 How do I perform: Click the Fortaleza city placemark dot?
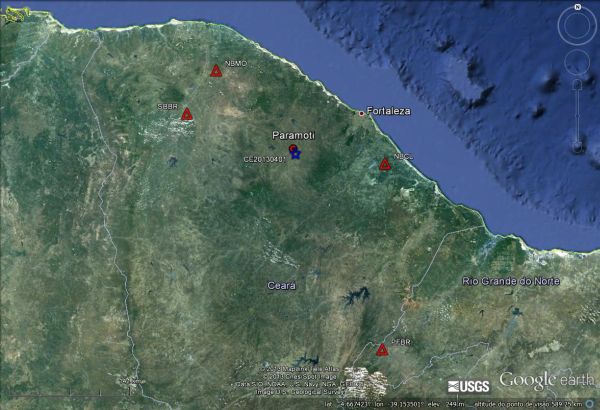pyautogui.click(x=362, y=114)
